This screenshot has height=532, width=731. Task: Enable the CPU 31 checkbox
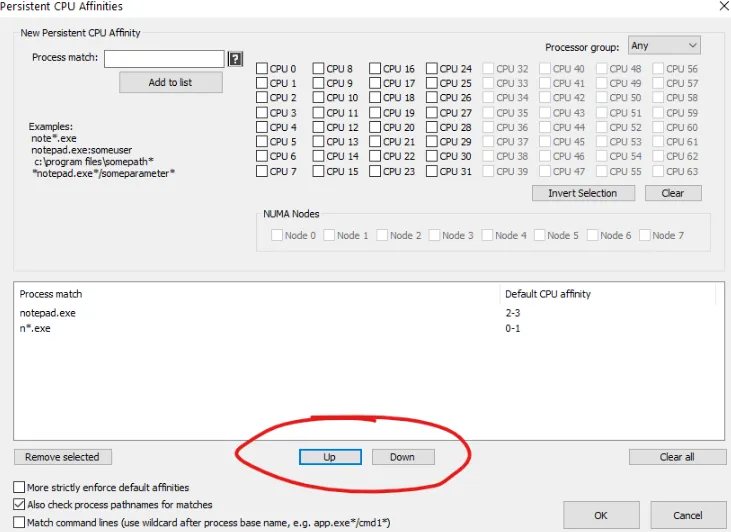click(432, 171)
